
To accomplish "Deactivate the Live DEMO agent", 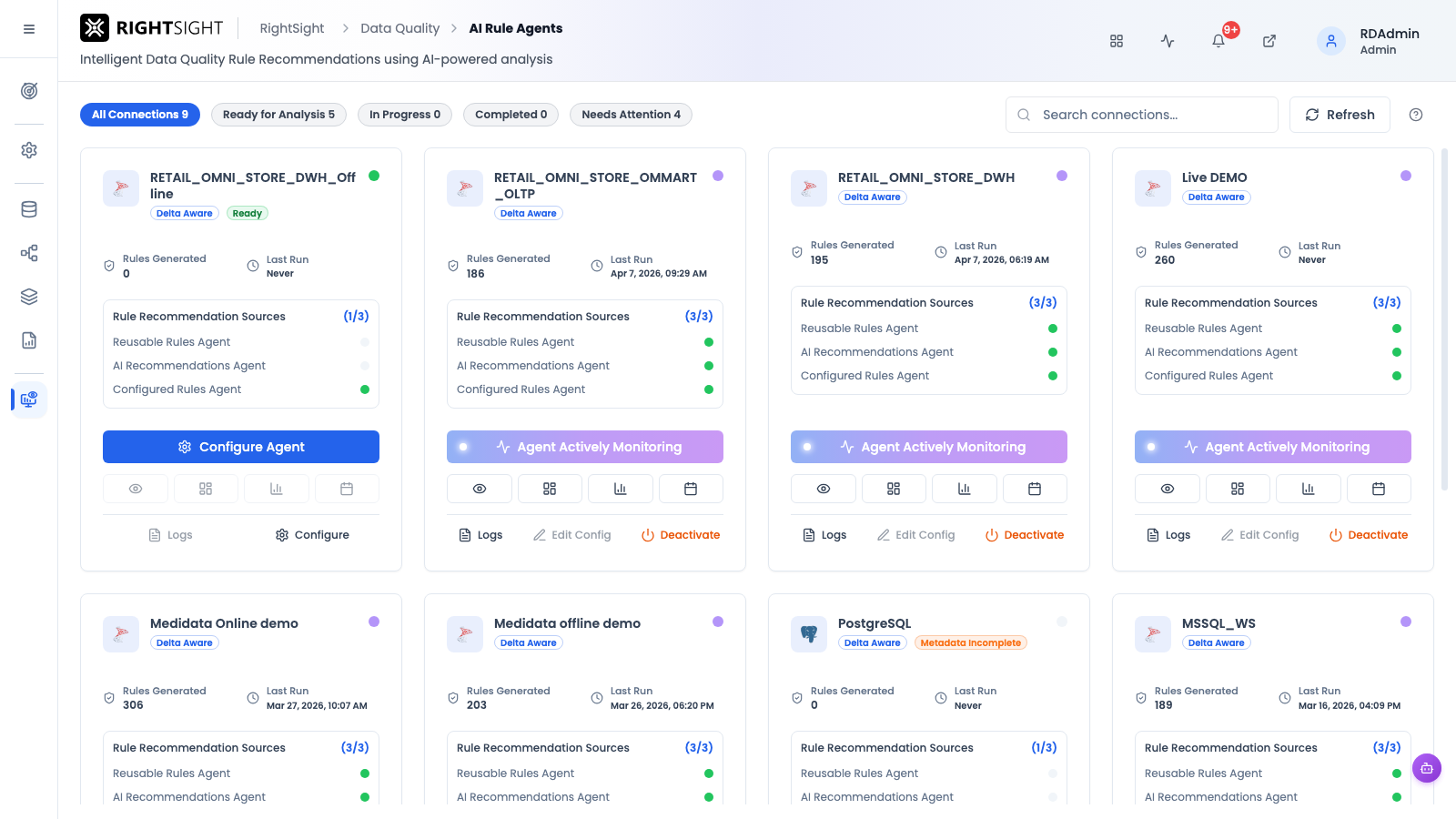I will 1369,535.
